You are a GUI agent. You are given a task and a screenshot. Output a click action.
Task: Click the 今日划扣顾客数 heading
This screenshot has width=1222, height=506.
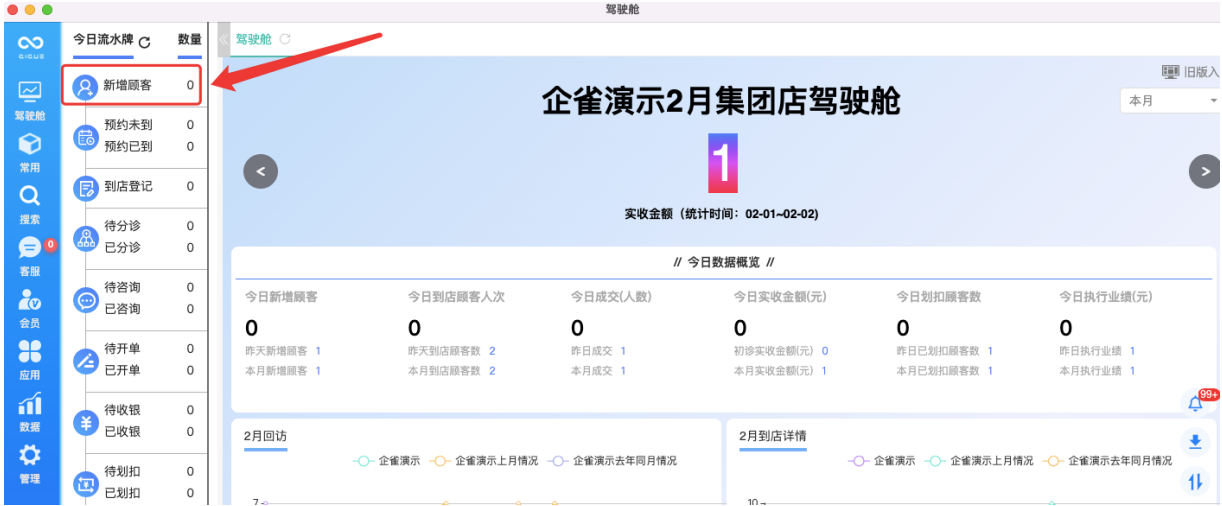click(939, 297)
